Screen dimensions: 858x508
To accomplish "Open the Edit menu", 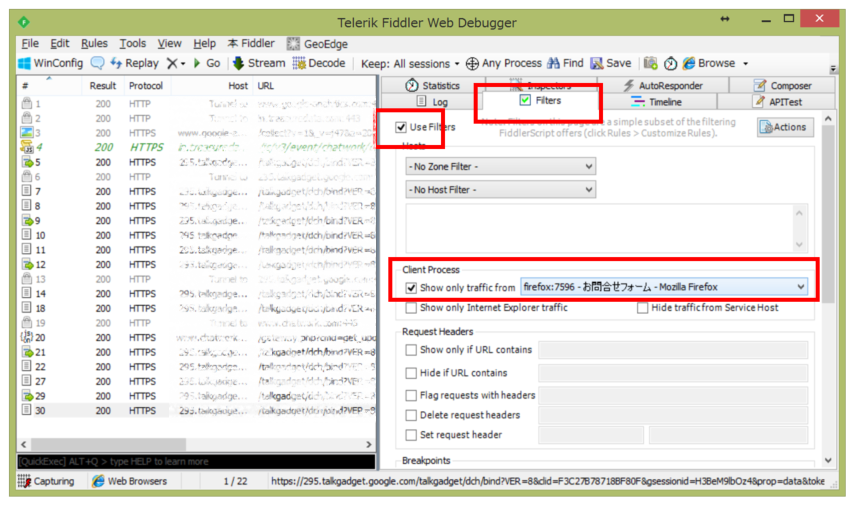I will (60, 44).
